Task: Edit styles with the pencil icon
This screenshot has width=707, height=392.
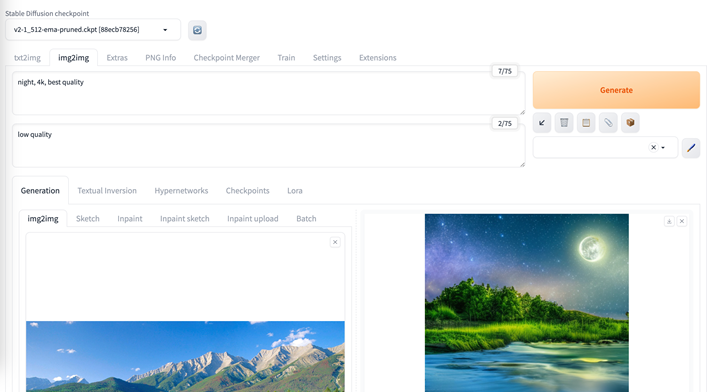Action: point(691,148)
